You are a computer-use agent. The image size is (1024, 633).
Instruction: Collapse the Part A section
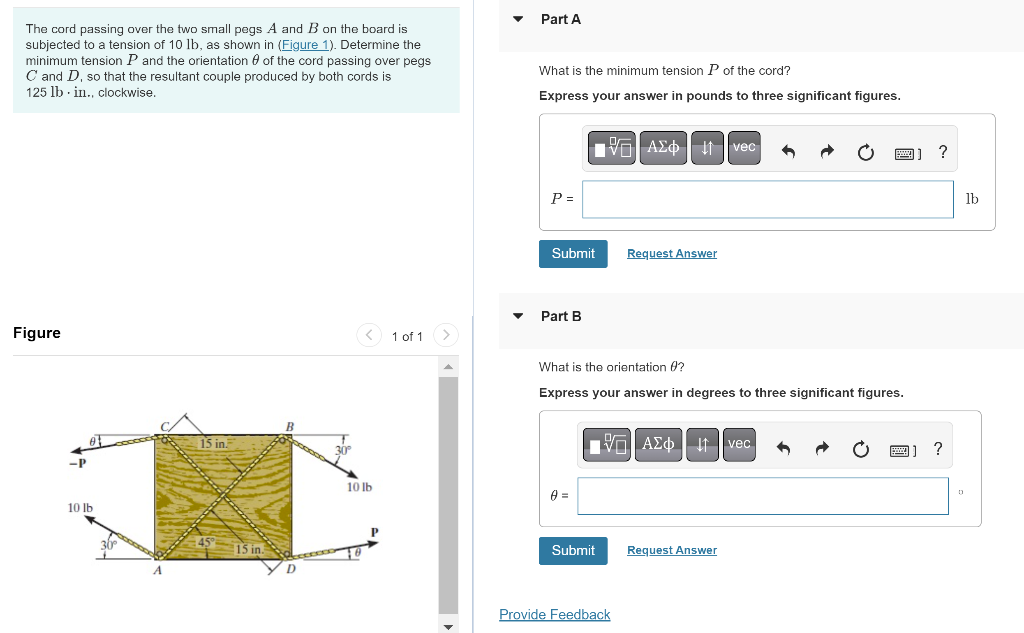click(517, 19)
